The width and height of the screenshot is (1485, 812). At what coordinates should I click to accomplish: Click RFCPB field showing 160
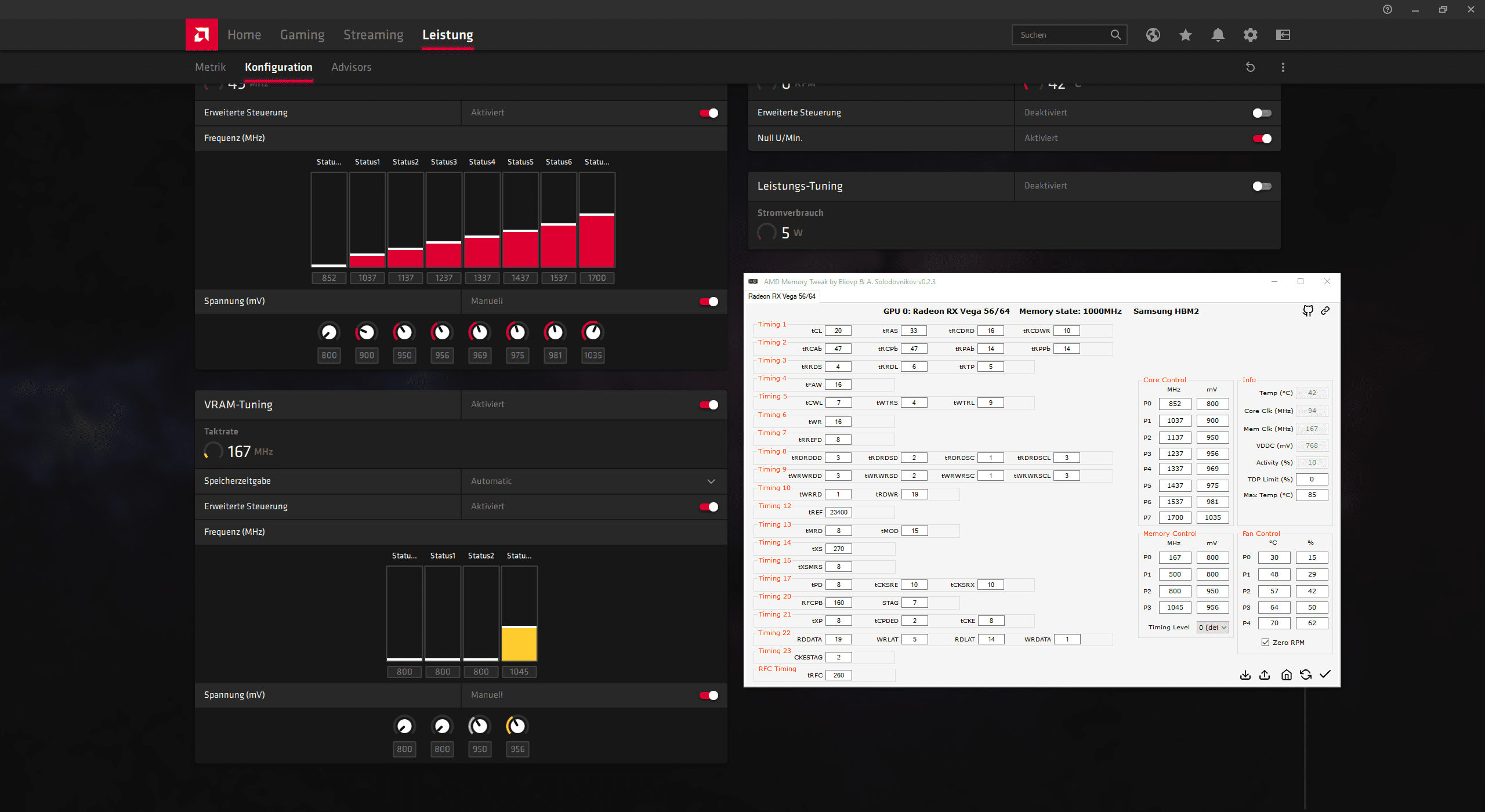[x=838, y=603]
